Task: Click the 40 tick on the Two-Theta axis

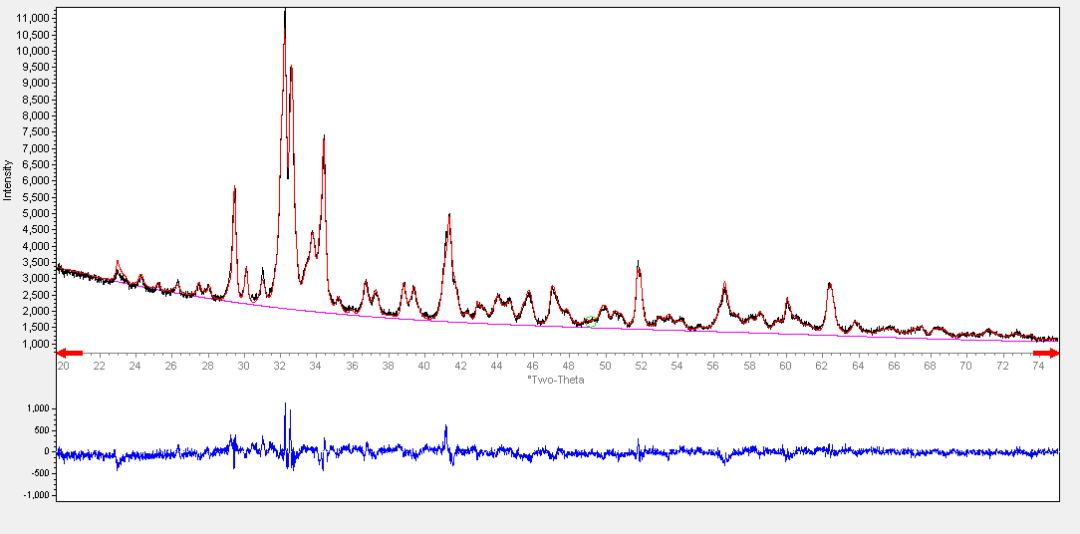Action: pos(424,367)
